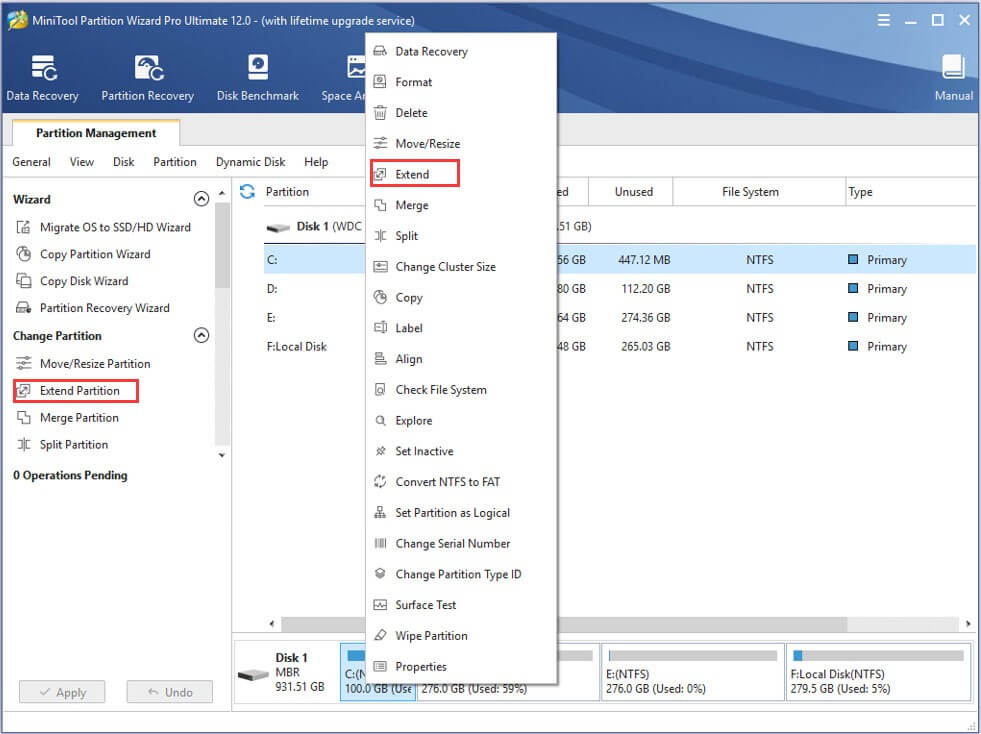Select Split Partition in sidebar
Image resolution: width=981 pixels, height=734 pixels.
[63, 444]
